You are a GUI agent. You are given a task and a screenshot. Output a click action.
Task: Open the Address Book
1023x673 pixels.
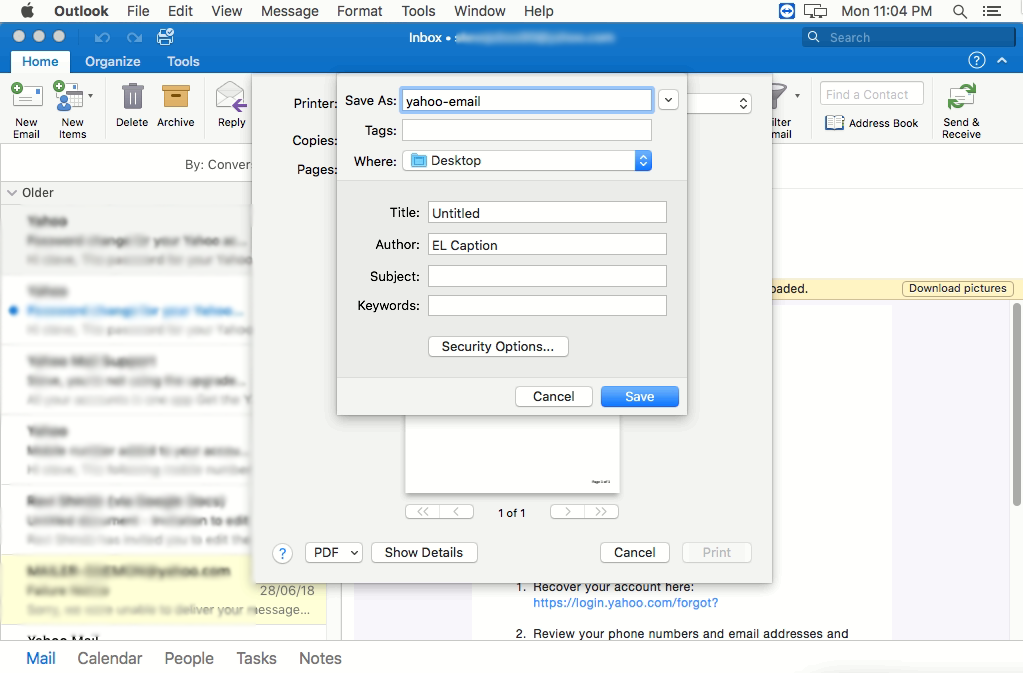[871, 123]
